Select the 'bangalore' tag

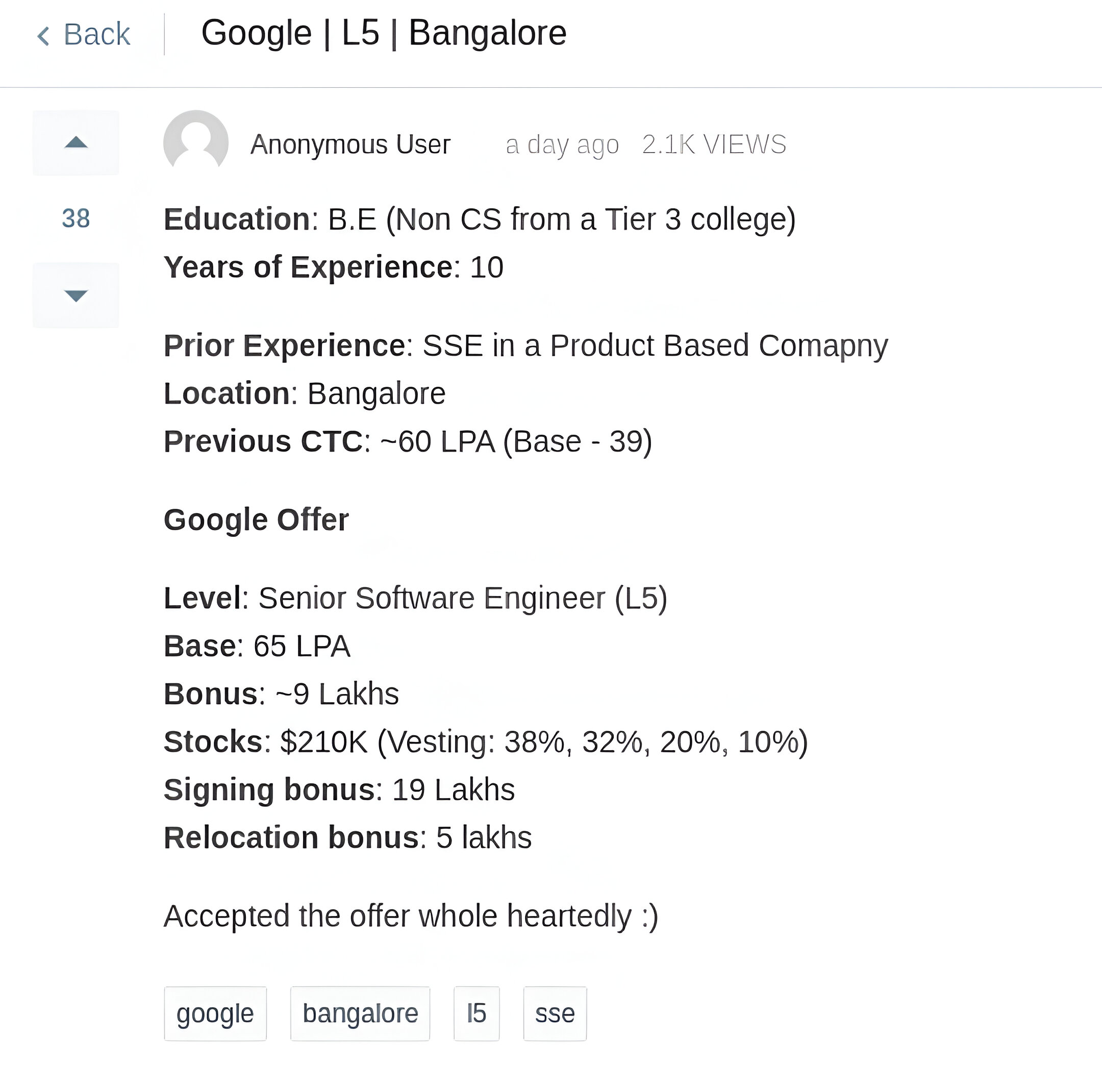point(360,1014)
